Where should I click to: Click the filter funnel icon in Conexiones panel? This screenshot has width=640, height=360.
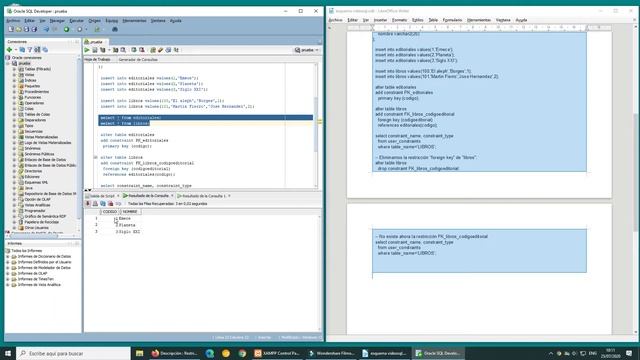[x=30, y=50]
